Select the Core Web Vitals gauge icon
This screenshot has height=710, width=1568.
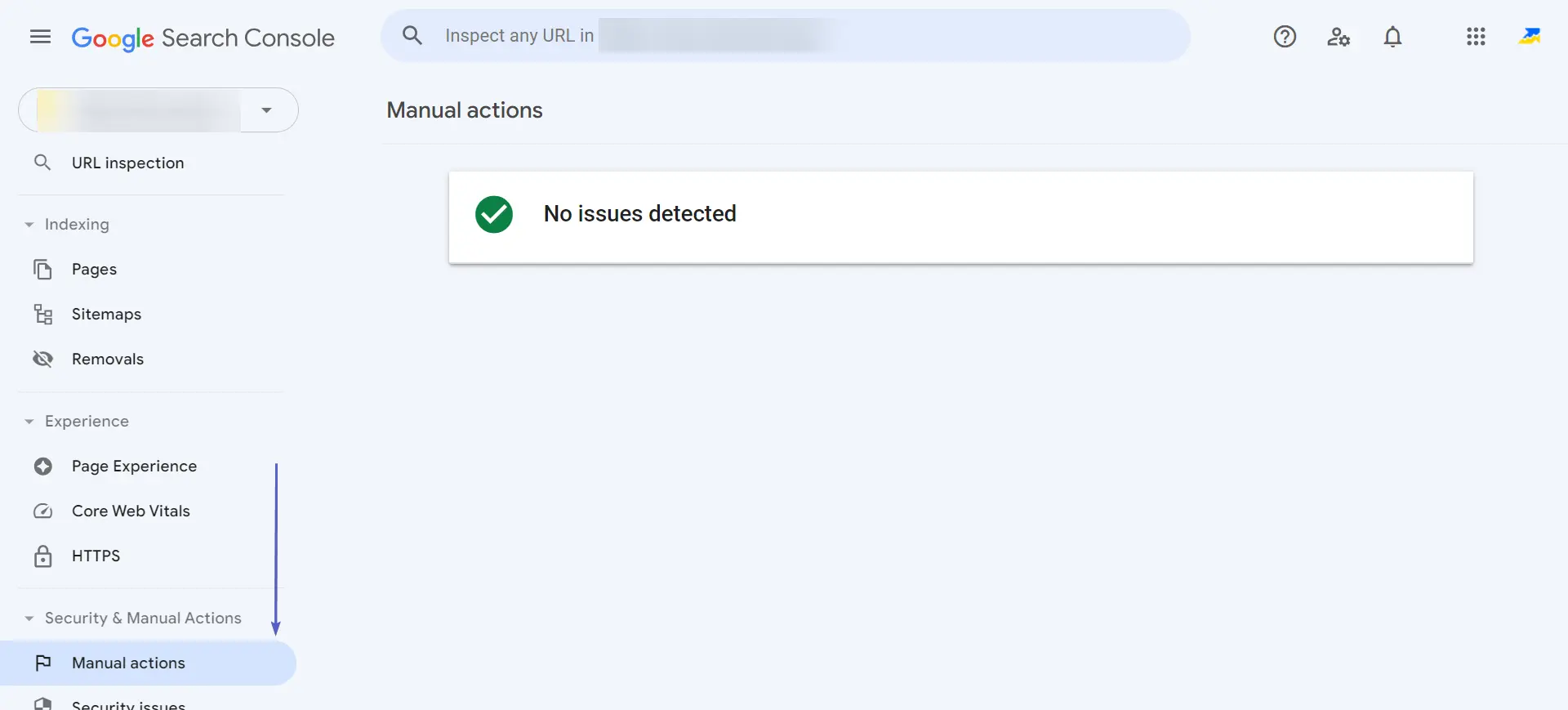[42, 511]
